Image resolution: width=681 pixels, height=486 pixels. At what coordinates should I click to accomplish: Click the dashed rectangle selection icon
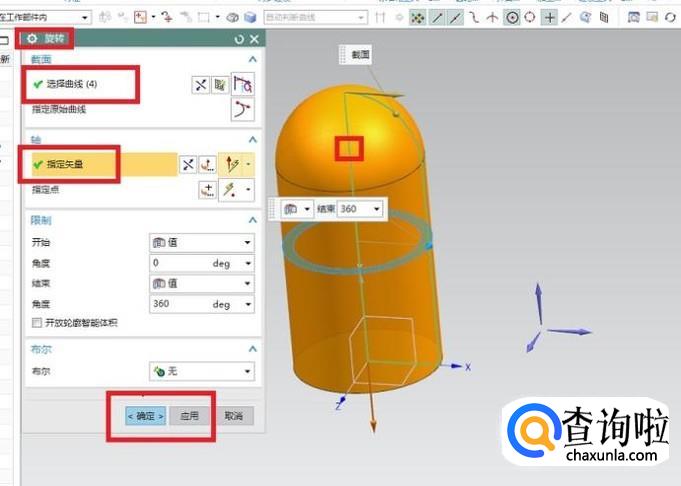203,17
